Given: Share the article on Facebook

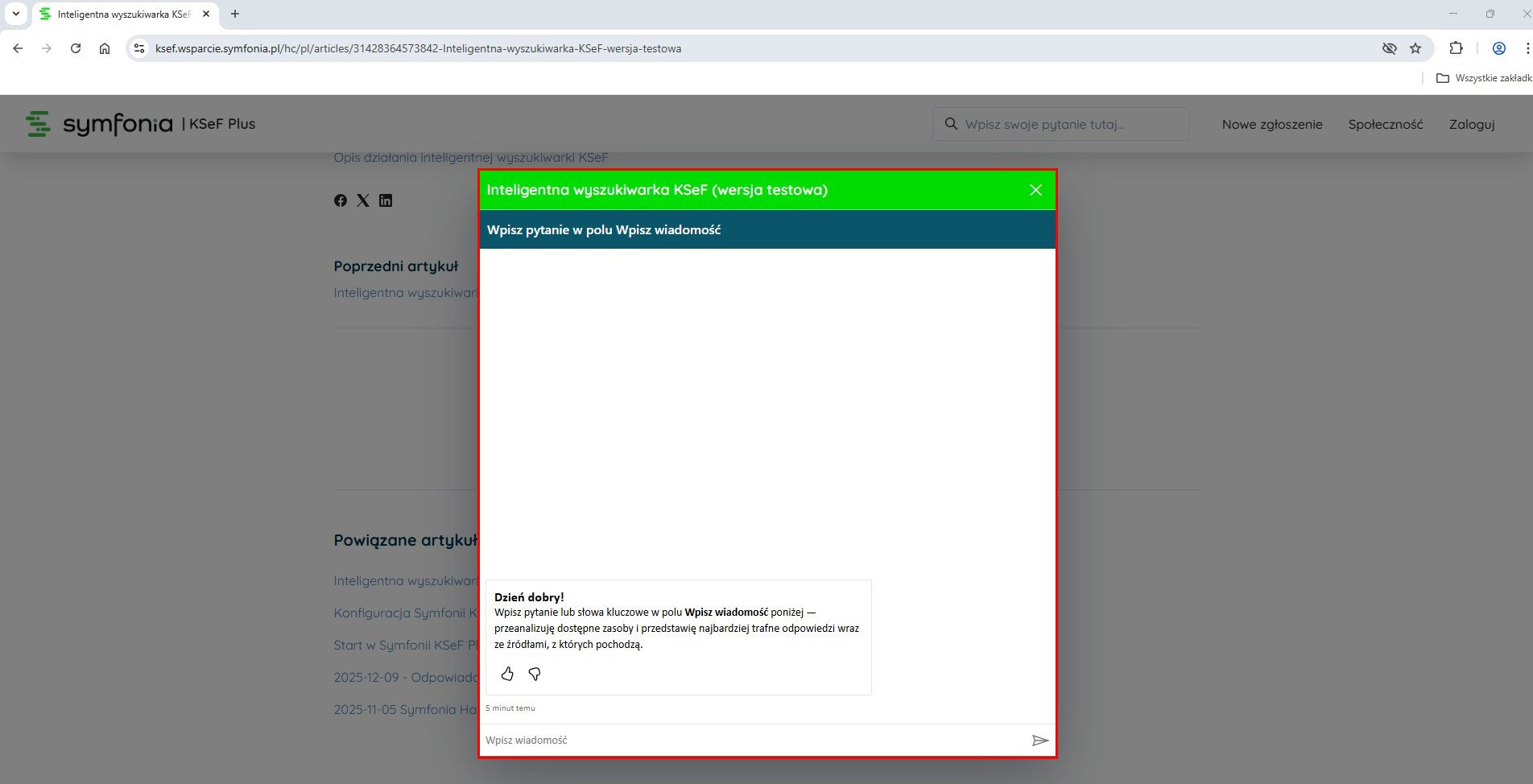Looking at the screenshot, I should coord(341,200).
